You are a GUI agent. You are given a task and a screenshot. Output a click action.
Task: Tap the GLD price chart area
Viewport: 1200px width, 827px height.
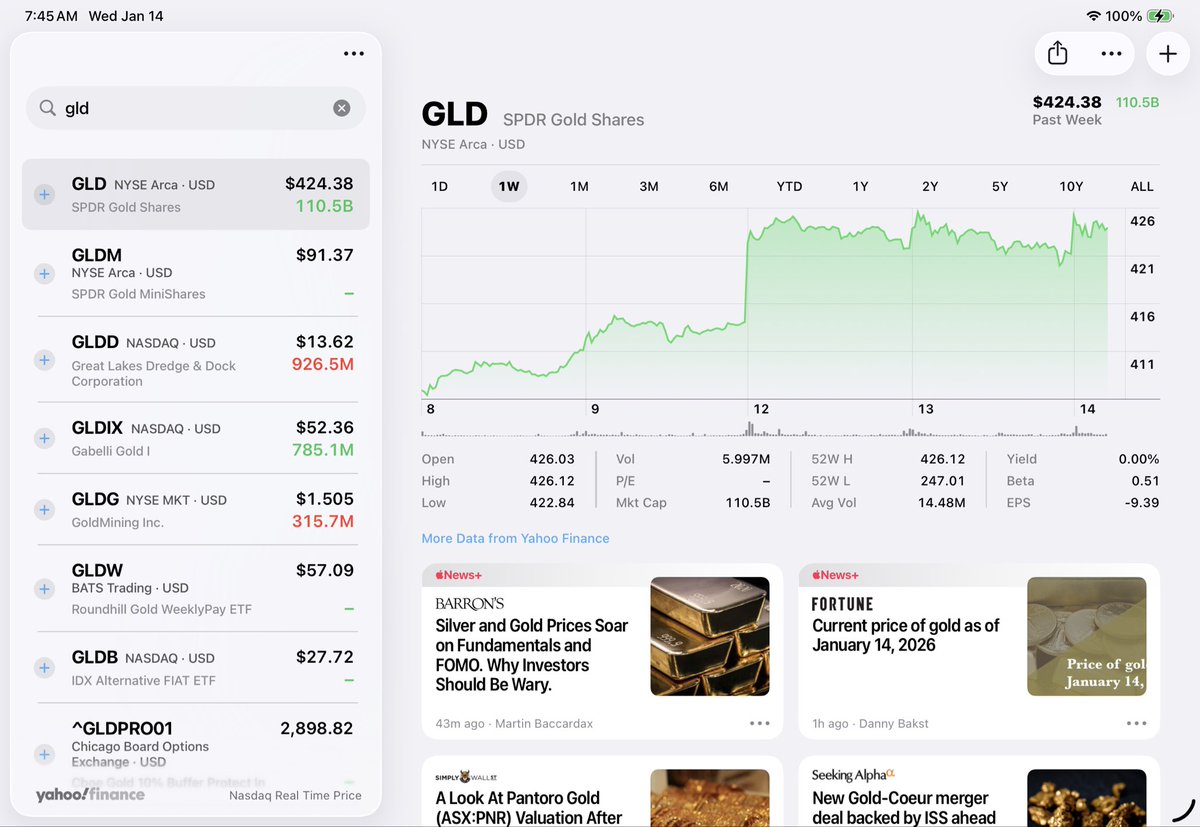773,304
